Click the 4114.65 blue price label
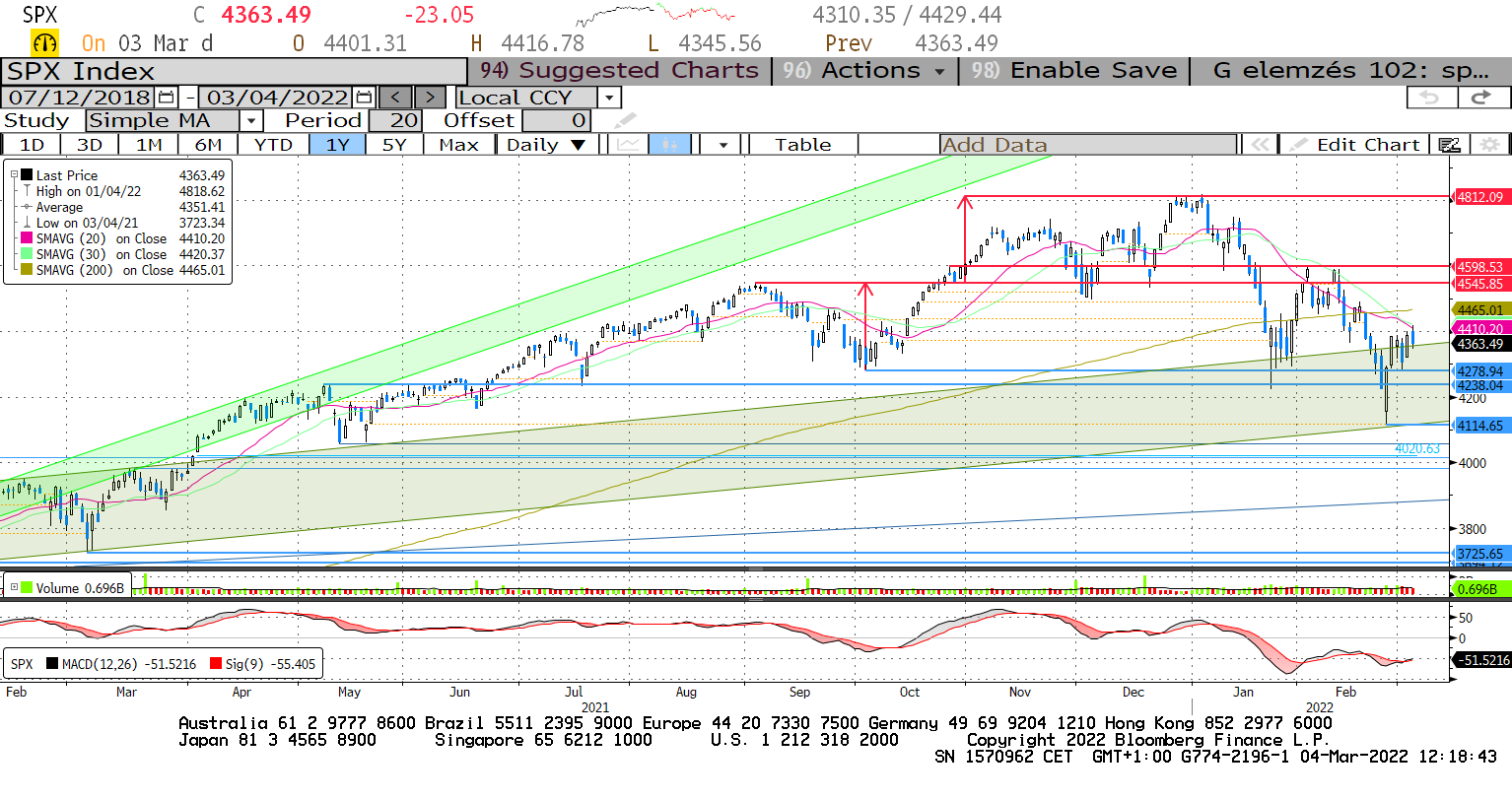 click(1480, 426)
